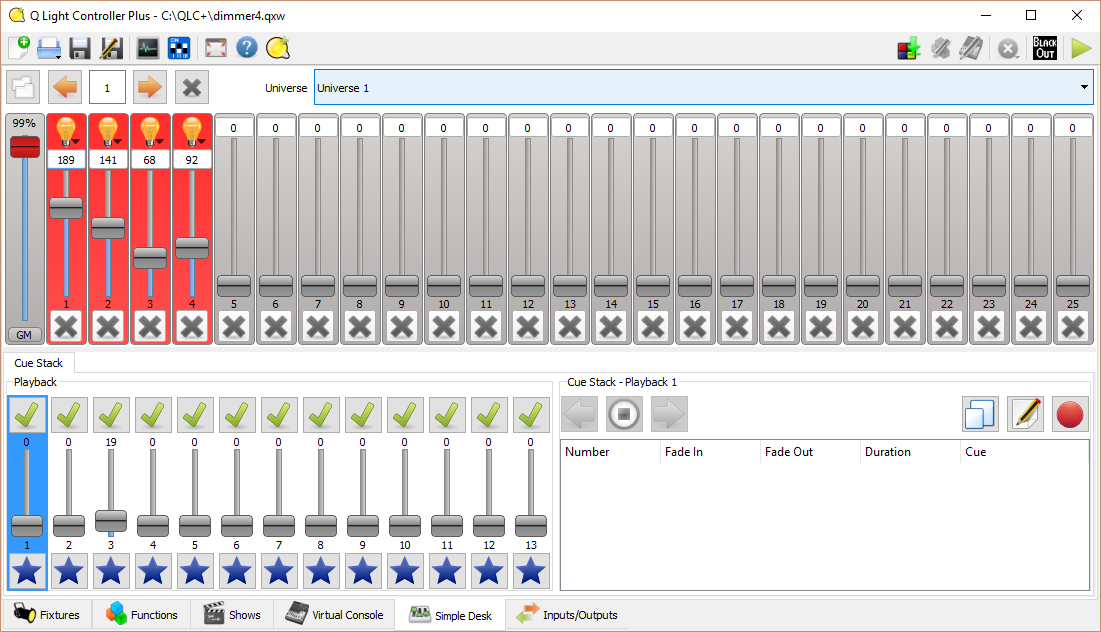Screen dimensions: 1101x632
Task: Reset channel 1 with X button
Action: 66,327
